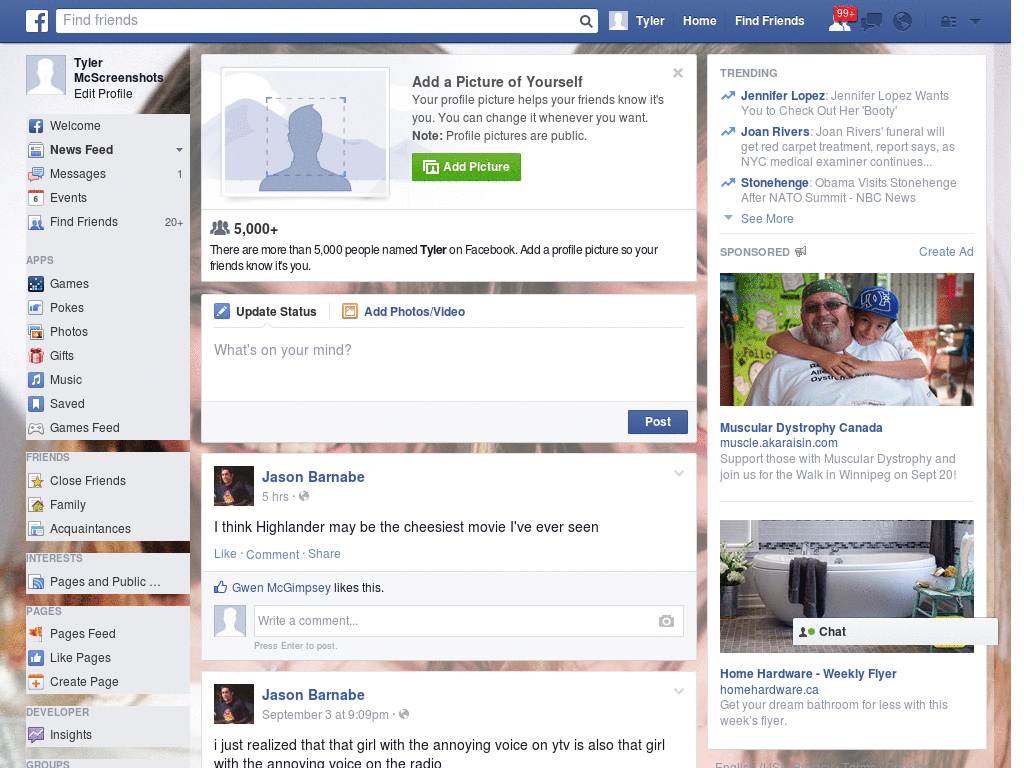1024x768 pixels.
Task: Open Gwen McGimpsey's profile link
Action: click(x=281, y=588)
